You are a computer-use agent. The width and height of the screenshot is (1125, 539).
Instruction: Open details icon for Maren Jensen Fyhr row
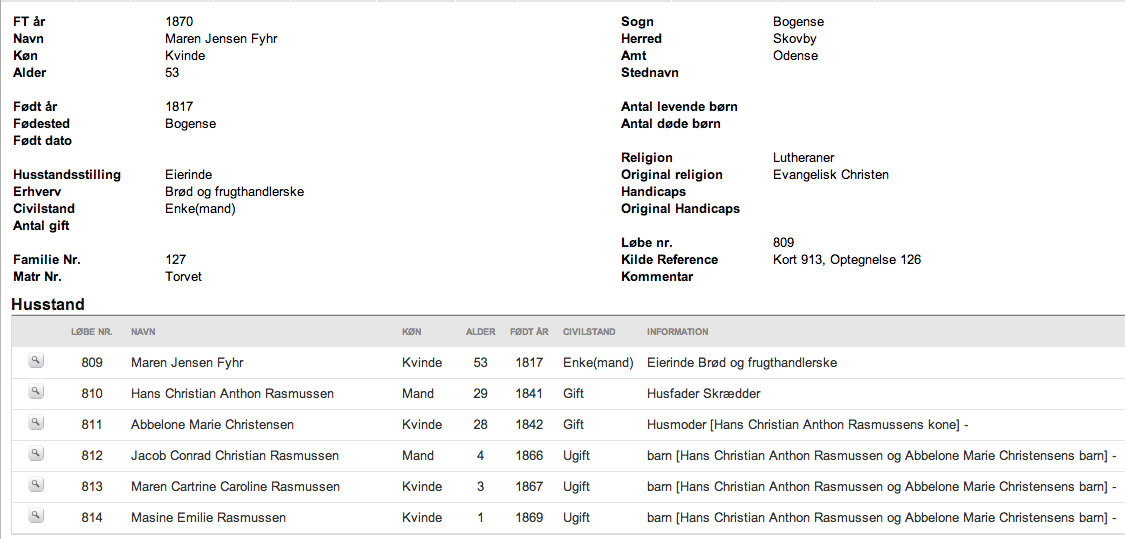[x=36, y=361]
